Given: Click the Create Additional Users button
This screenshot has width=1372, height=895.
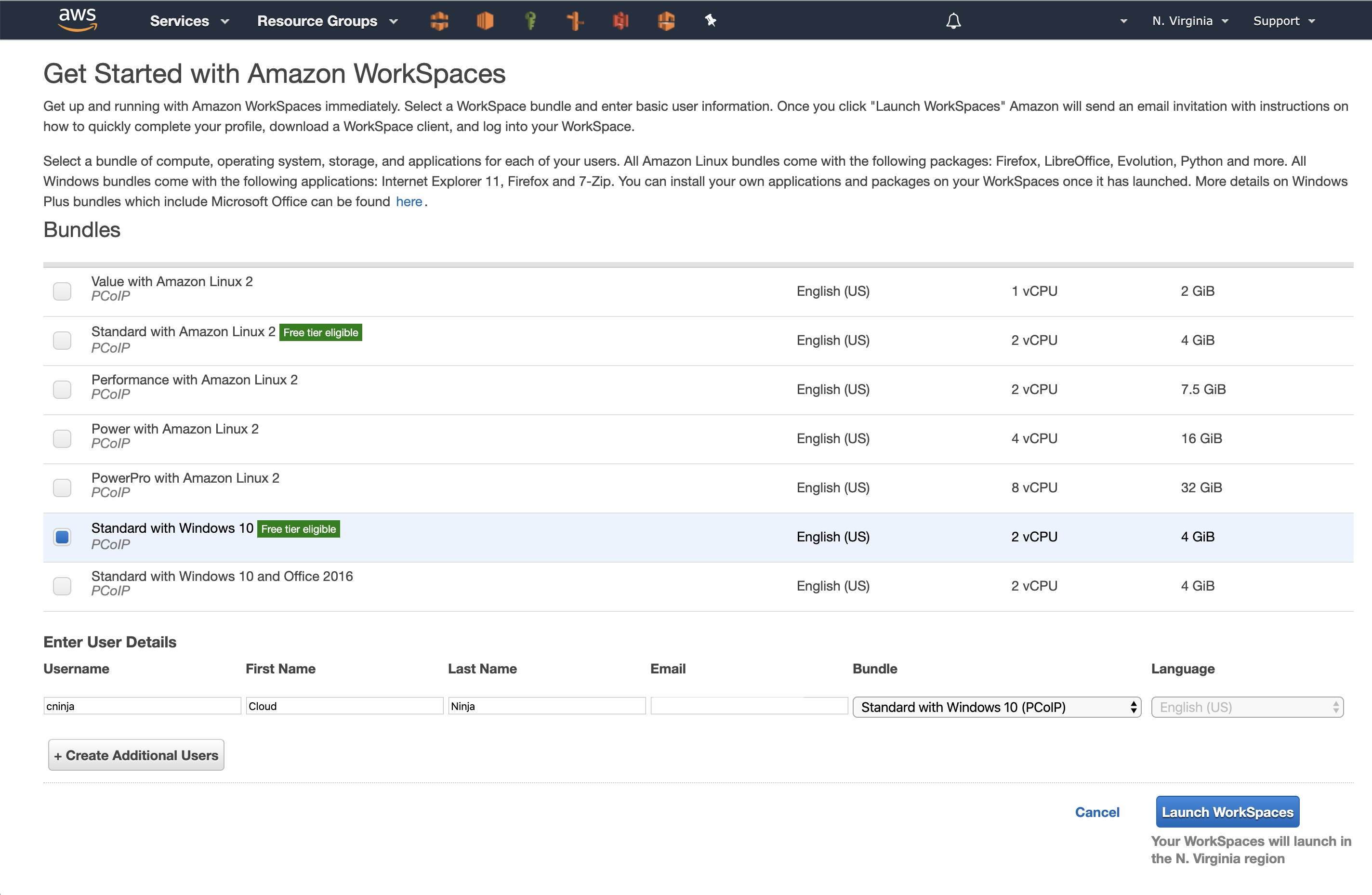Looking at the screenshot, I should click(136, 755).
